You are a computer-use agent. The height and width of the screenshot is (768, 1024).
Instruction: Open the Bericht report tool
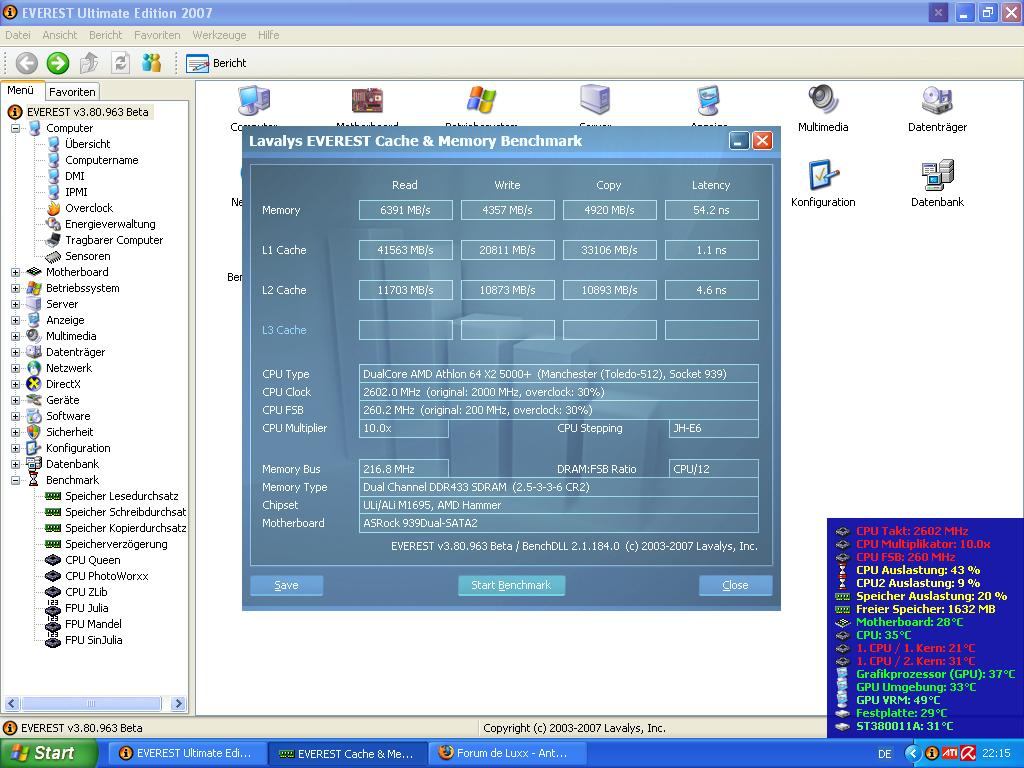(216, 63)
